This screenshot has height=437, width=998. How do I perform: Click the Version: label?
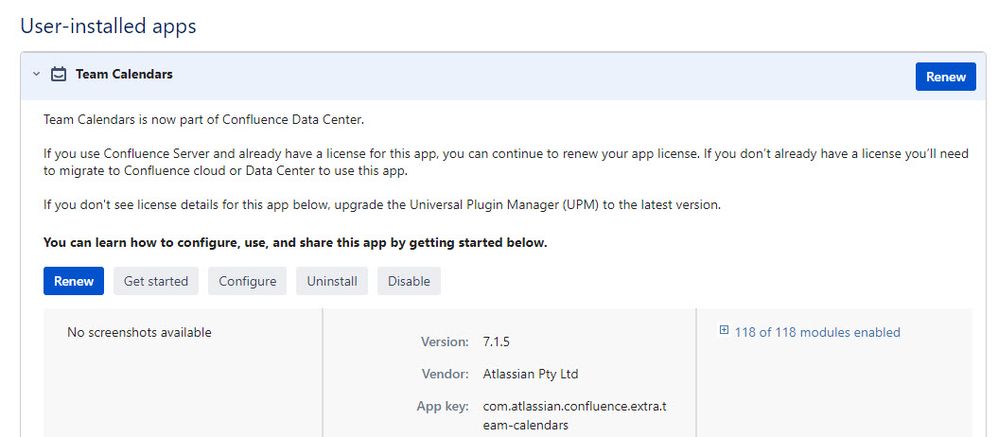[x=445, y=342]
